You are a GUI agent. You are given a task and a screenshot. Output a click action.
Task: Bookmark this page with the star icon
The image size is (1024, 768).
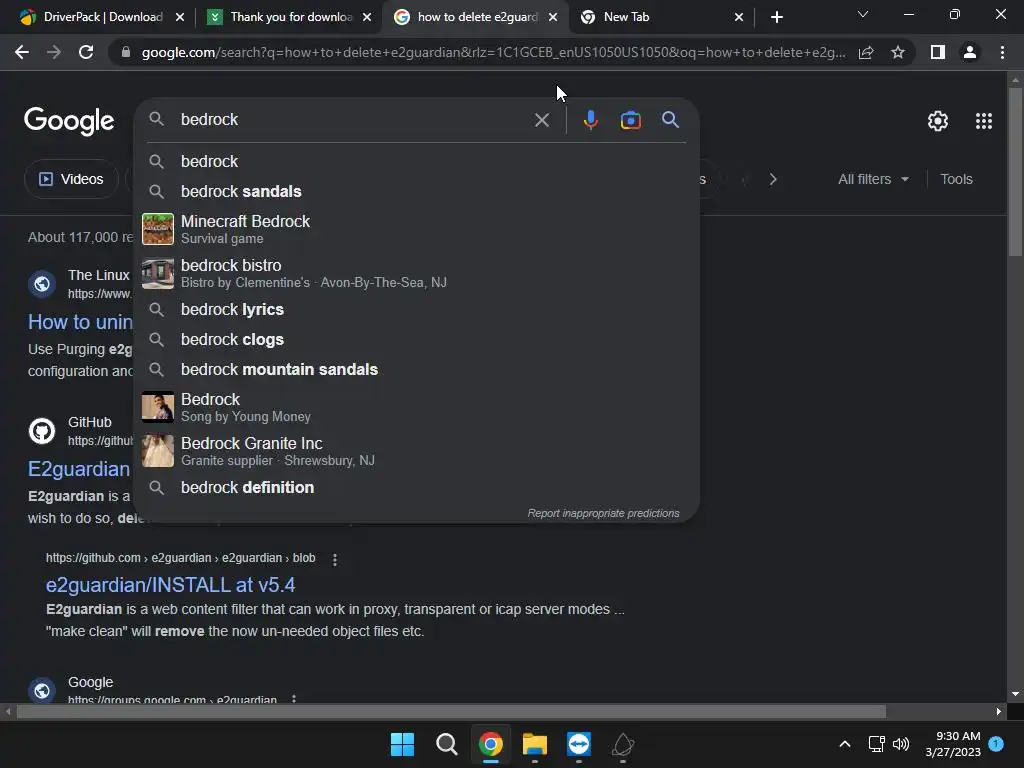pos(898,52)
